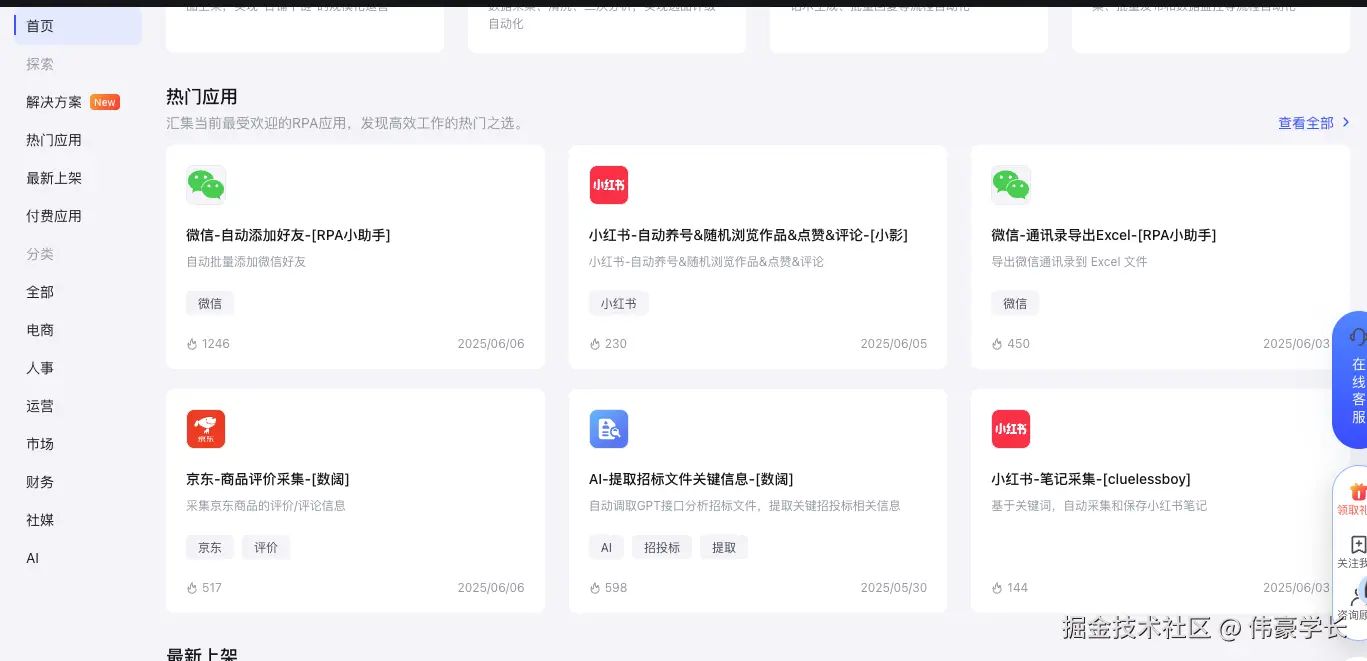Open 付费应用 in the sidebar
The width and height of the screenshot is (1367, 661).
pyautogui.click(x=54, y=216)
